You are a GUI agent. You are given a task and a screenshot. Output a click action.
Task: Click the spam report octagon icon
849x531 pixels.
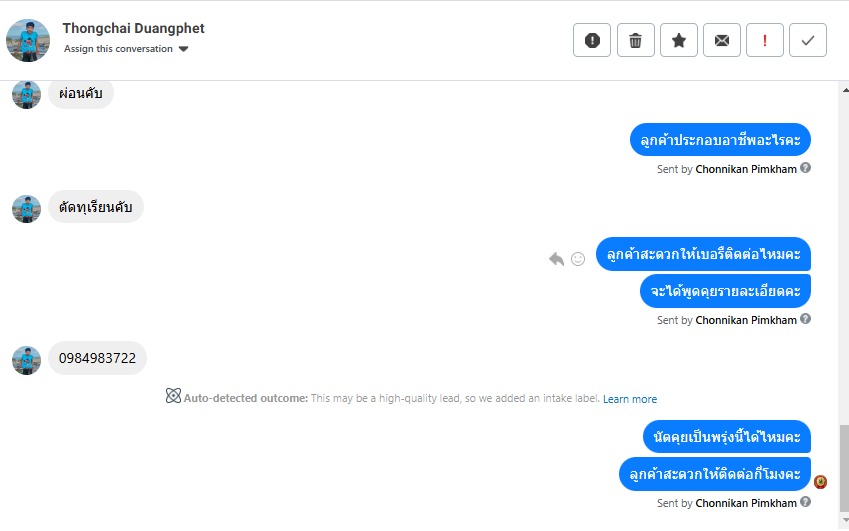point(592,41)
